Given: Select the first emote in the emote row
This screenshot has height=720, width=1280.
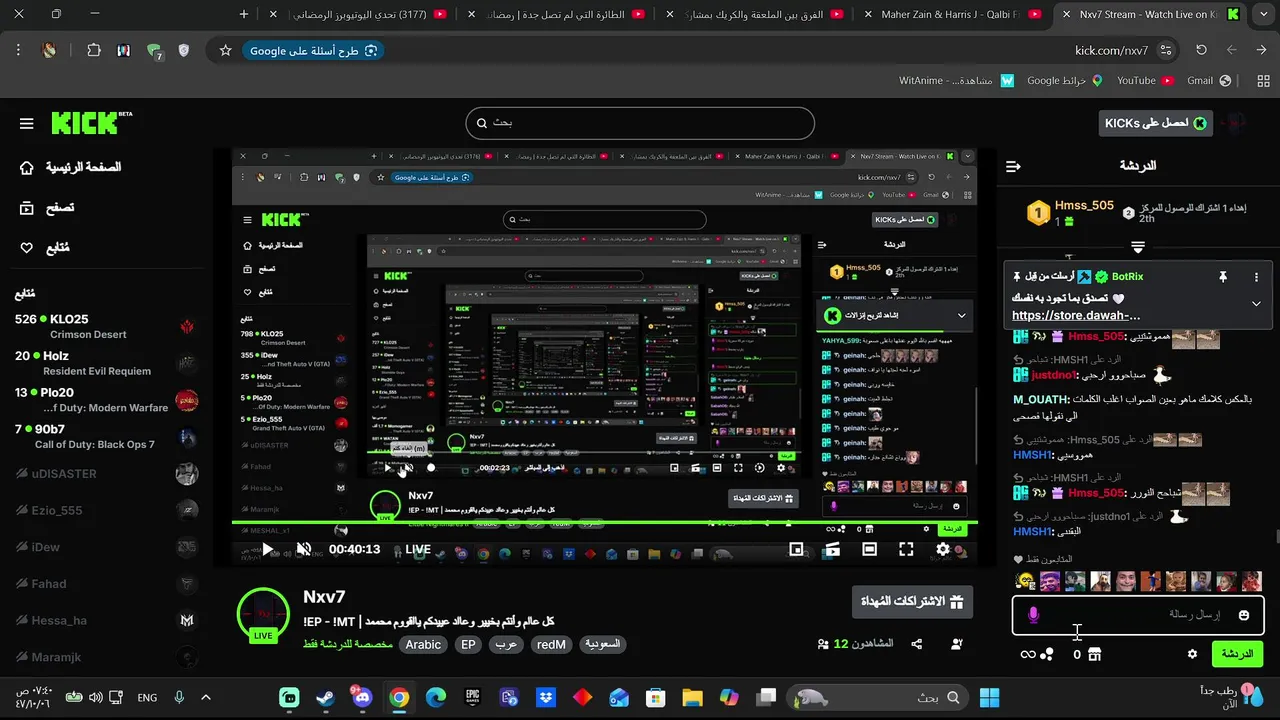Looking at the screenshot, I should tap(1025, 581).
